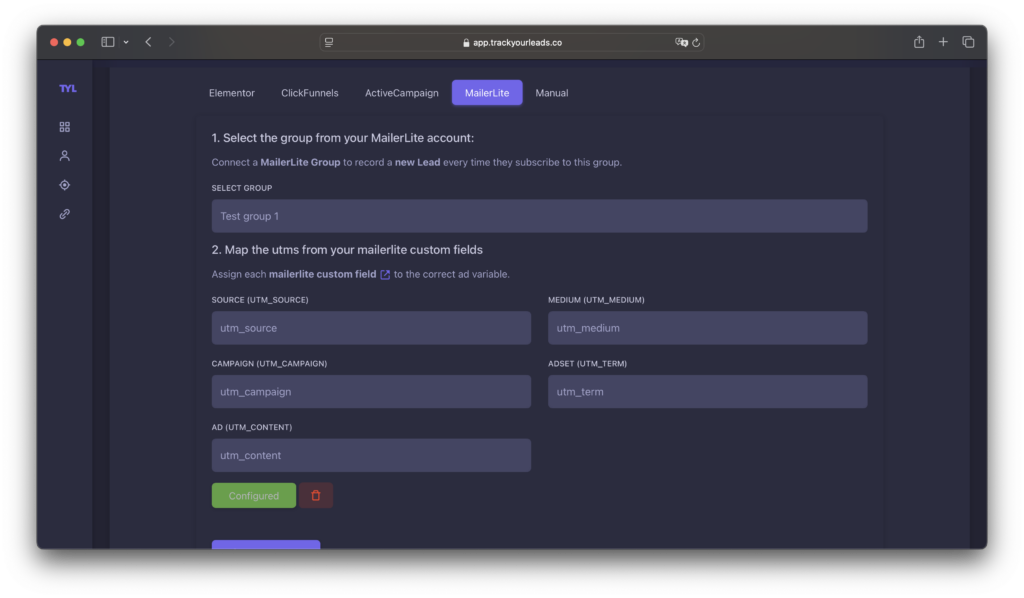This screenshot has height=598, width=1024.
Task: Click the step 2 Map the utms heading
Action: pos(347,250)
